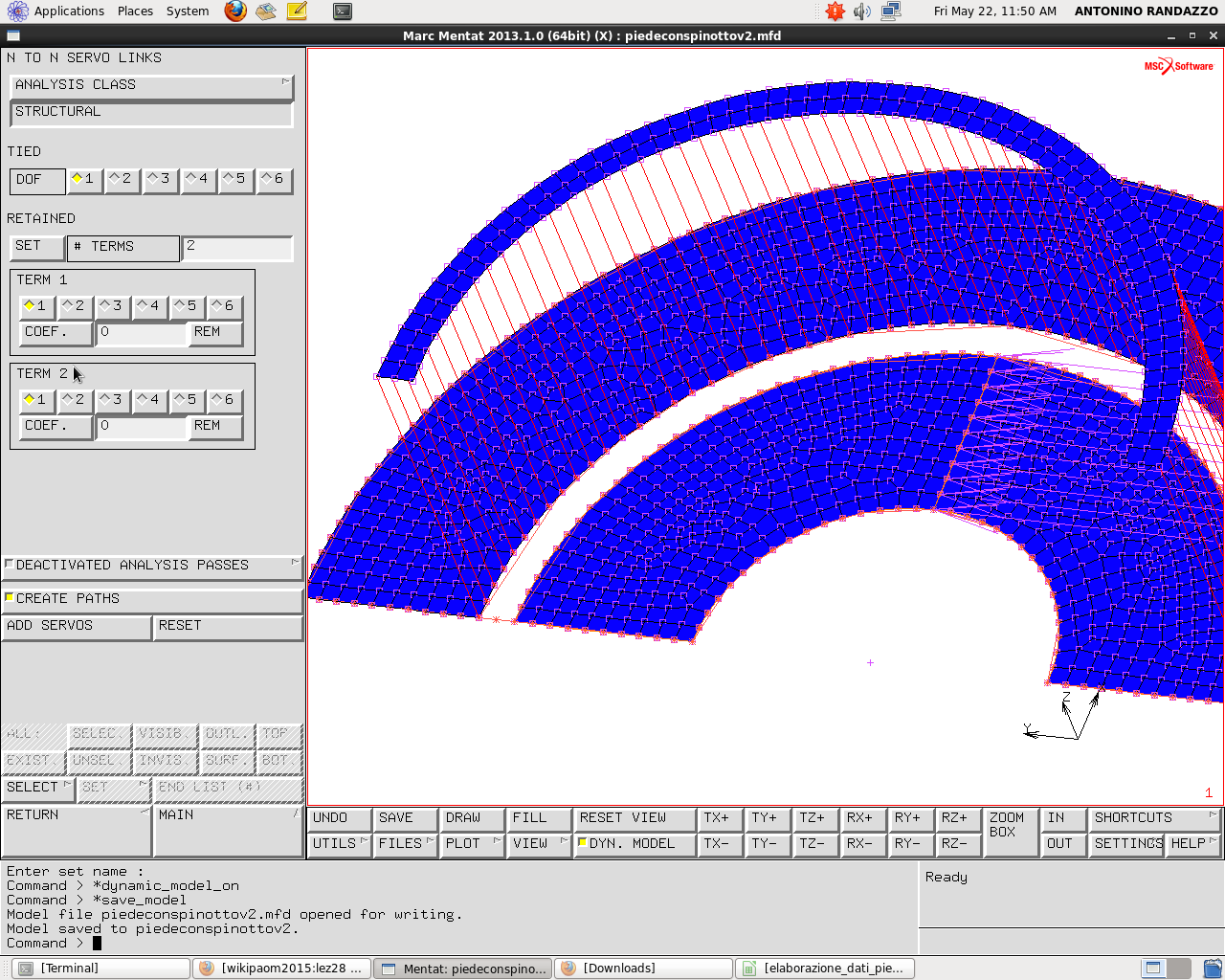Select DOF 2 in TERM 1
Viewport: 1225px width, 980px height.
[x=76, y=306]
